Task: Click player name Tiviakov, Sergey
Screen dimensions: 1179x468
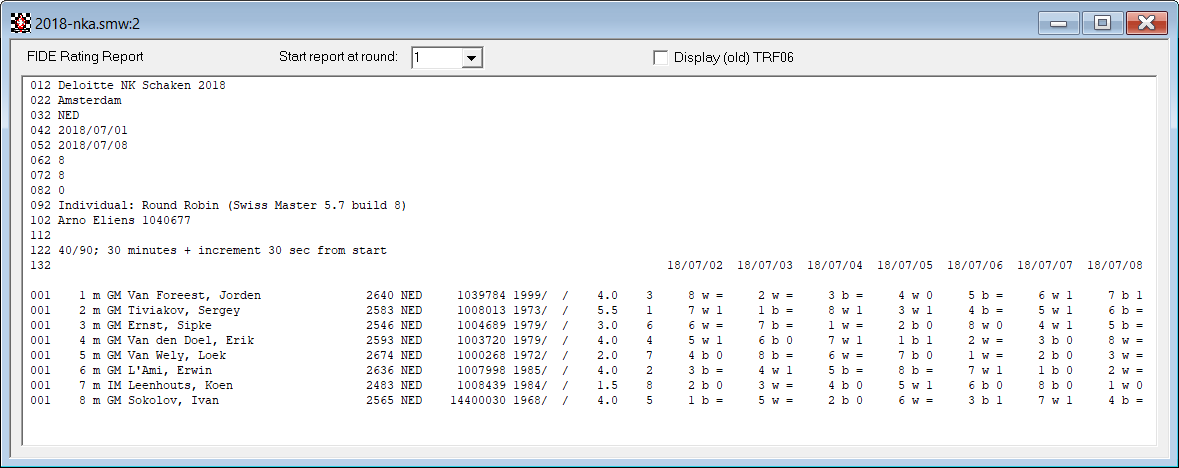Action: [183, 310]
